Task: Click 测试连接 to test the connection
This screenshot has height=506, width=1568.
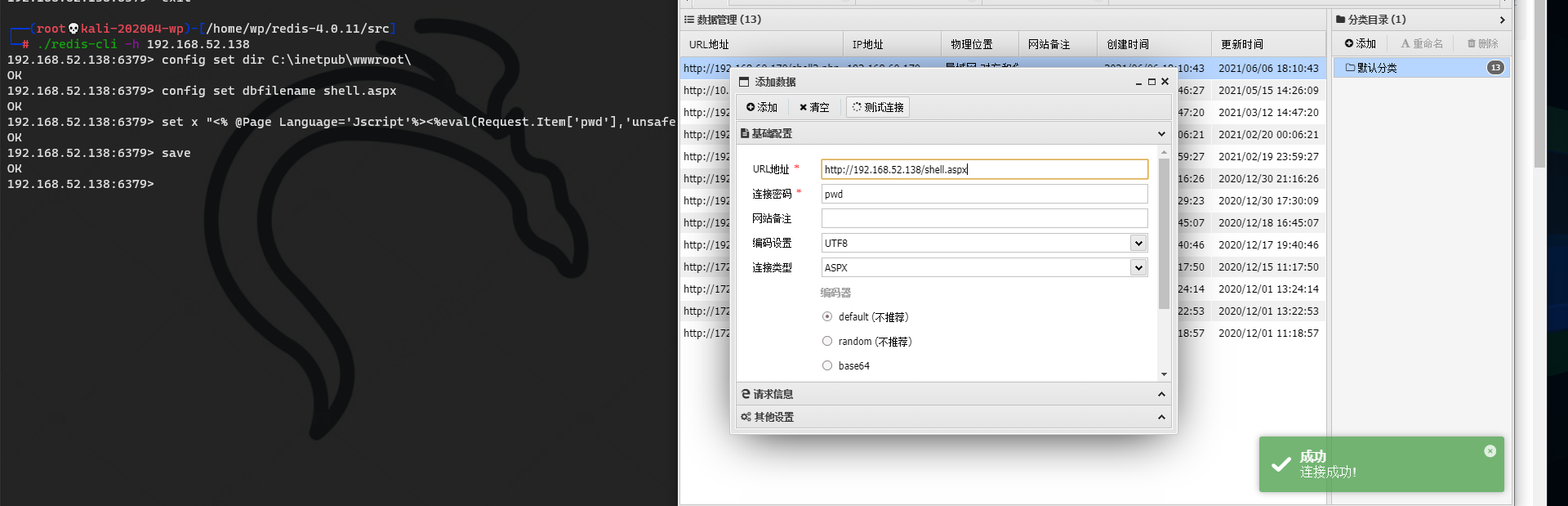Action: pyautogui.click(x=878, y=107)
